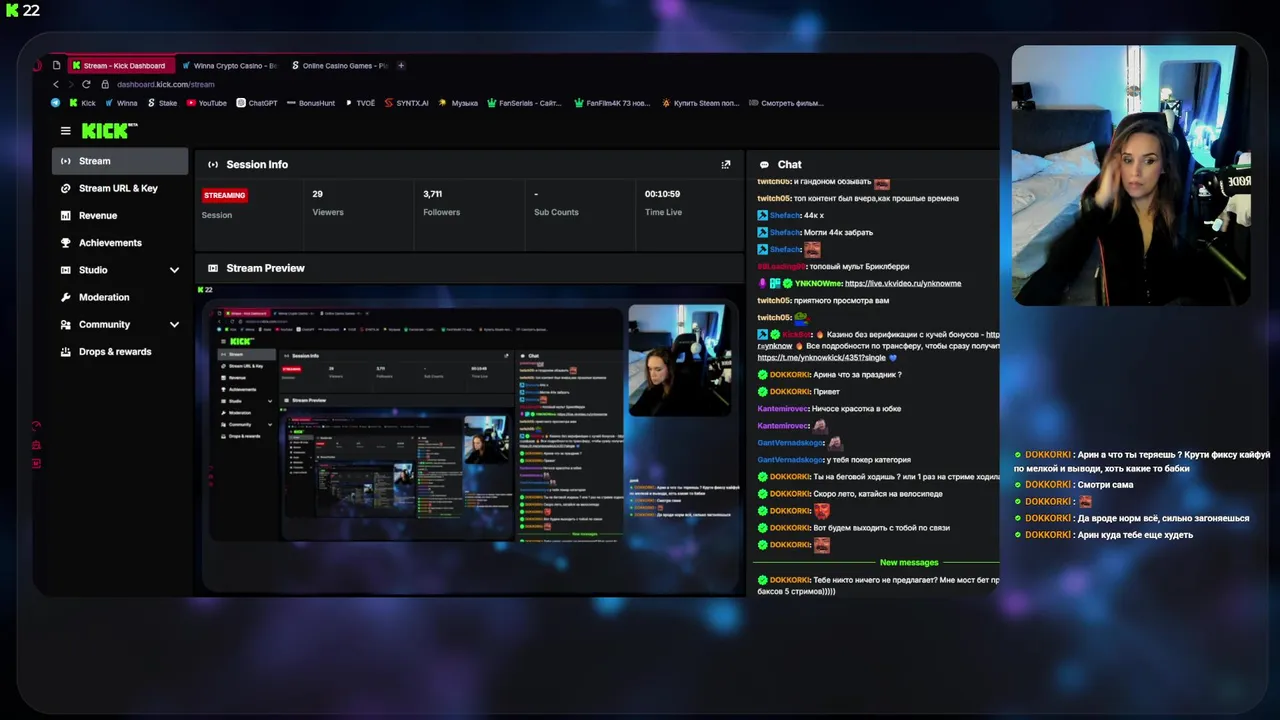Click the page icon left of tabs
This screenshot has width=1280, height=720.
tap(56, 66)
